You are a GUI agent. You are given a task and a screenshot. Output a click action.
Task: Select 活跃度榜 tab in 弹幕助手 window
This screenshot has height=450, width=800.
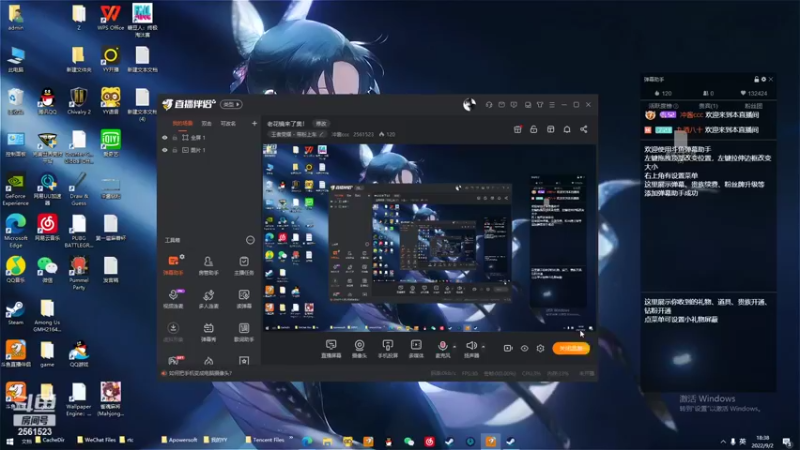(x=663, y=106)
